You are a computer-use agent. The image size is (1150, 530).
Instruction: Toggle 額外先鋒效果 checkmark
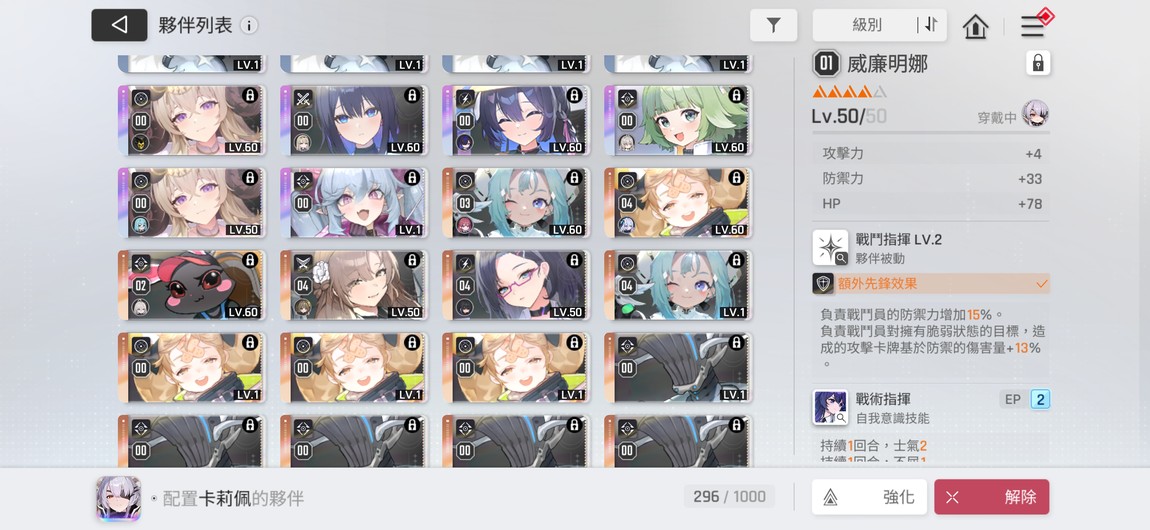pyautogui.click(x=1041, y=284)
